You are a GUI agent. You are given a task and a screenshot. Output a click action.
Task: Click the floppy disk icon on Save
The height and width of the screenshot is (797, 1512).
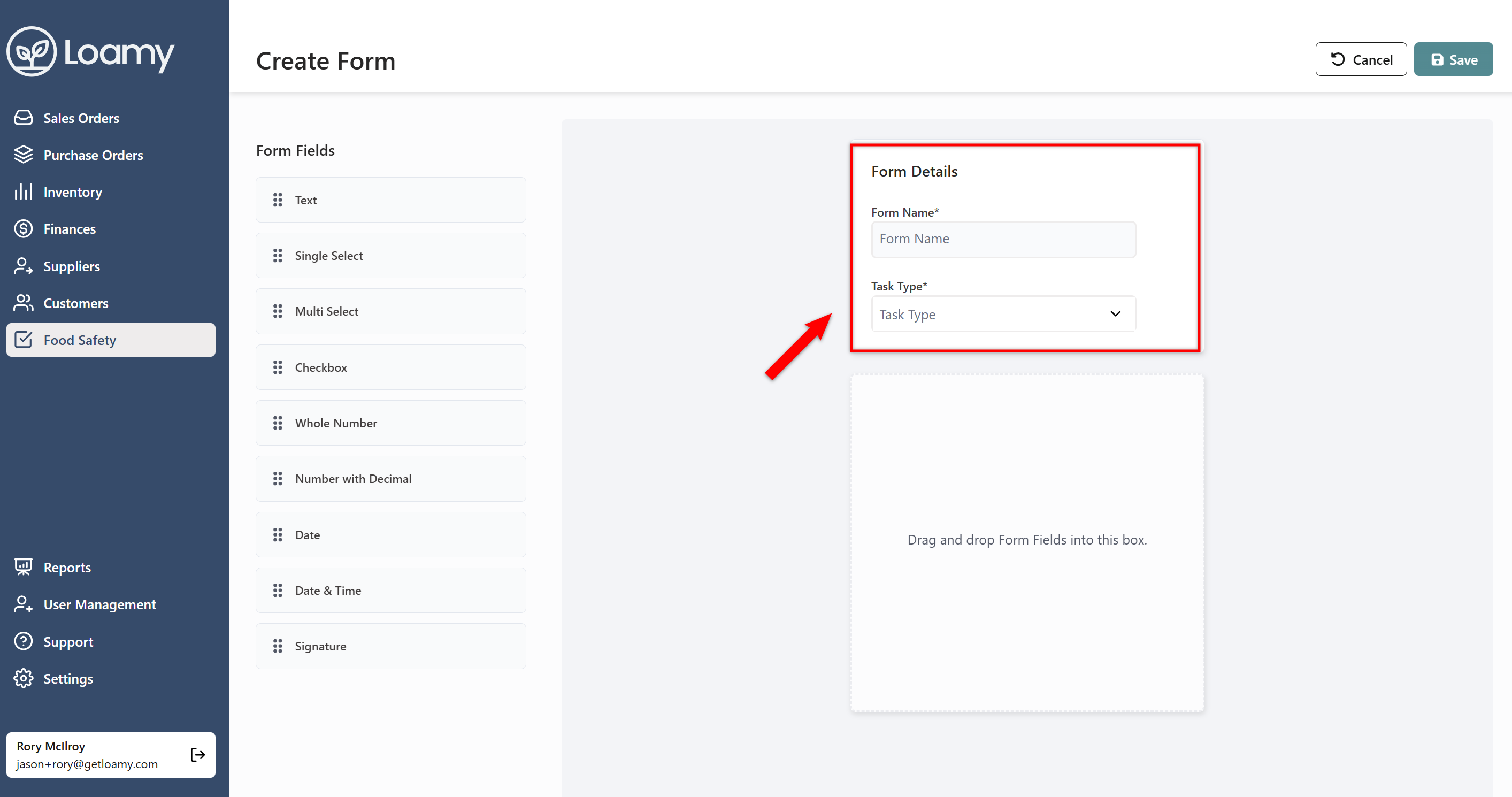[1437, 60]
